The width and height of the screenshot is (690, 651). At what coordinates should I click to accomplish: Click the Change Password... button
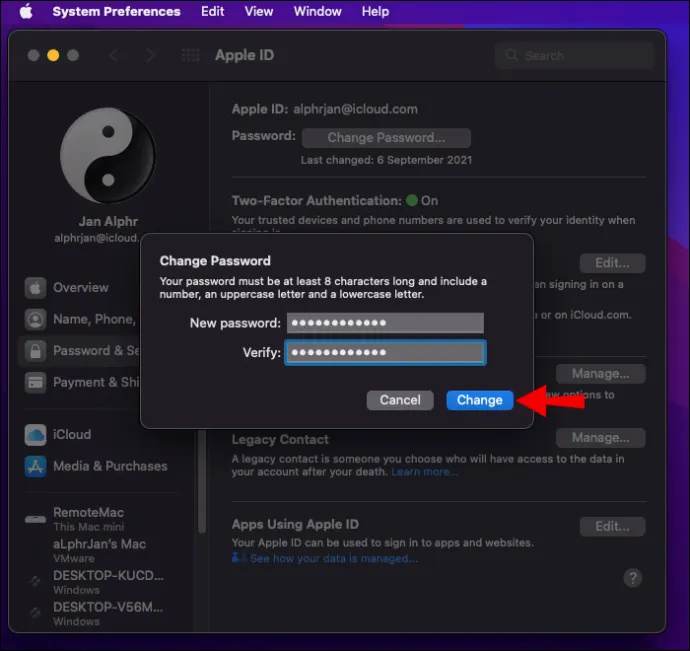[386, 138]
